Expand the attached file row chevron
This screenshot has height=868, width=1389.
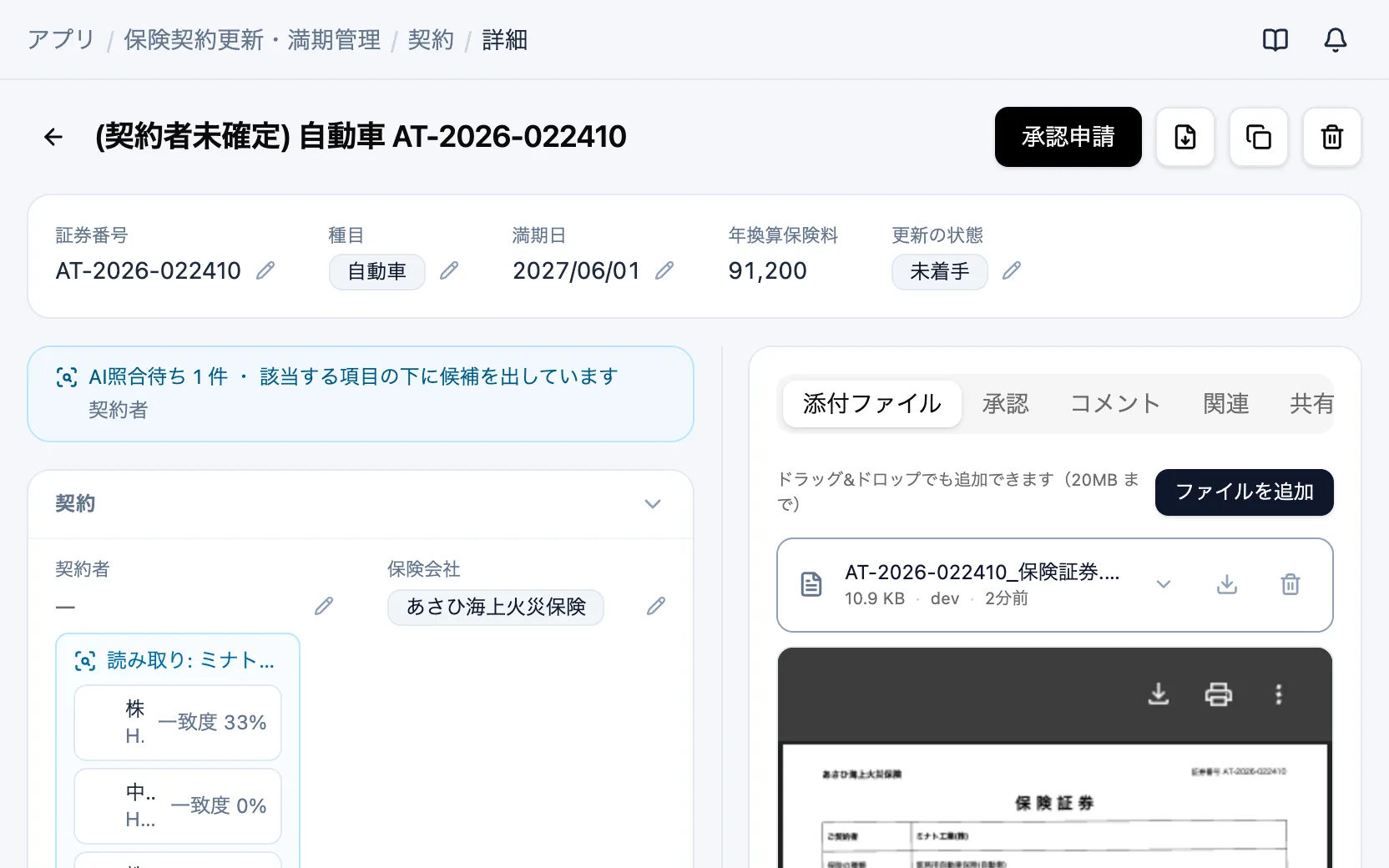tap(1164, 584)
